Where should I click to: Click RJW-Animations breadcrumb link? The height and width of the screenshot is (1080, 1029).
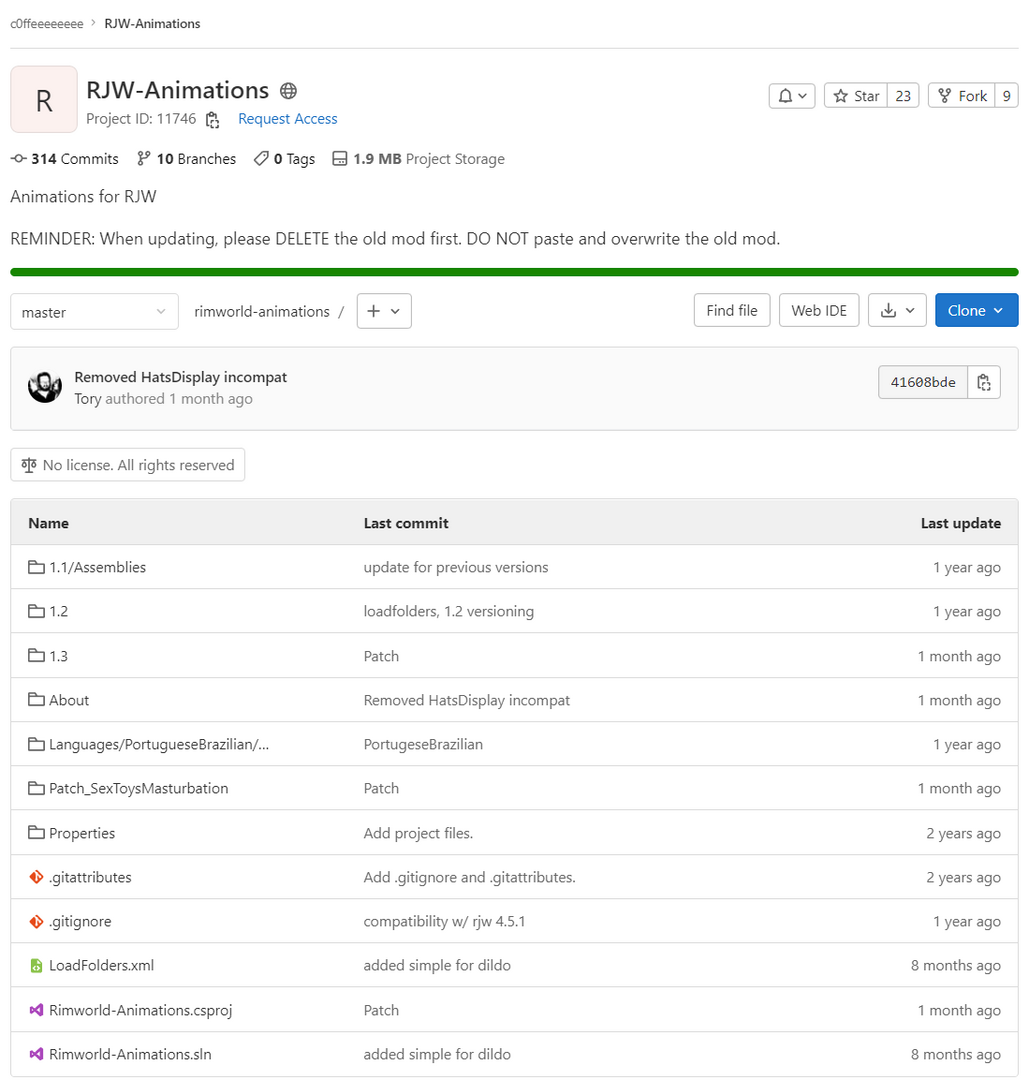pyautogui.click(x=152, y=24)
